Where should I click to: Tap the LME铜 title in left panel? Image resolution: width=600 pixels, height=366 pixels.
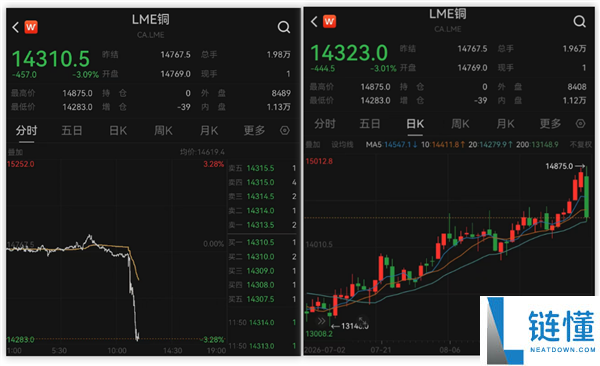pyautogui.click(x=151, y=20)
